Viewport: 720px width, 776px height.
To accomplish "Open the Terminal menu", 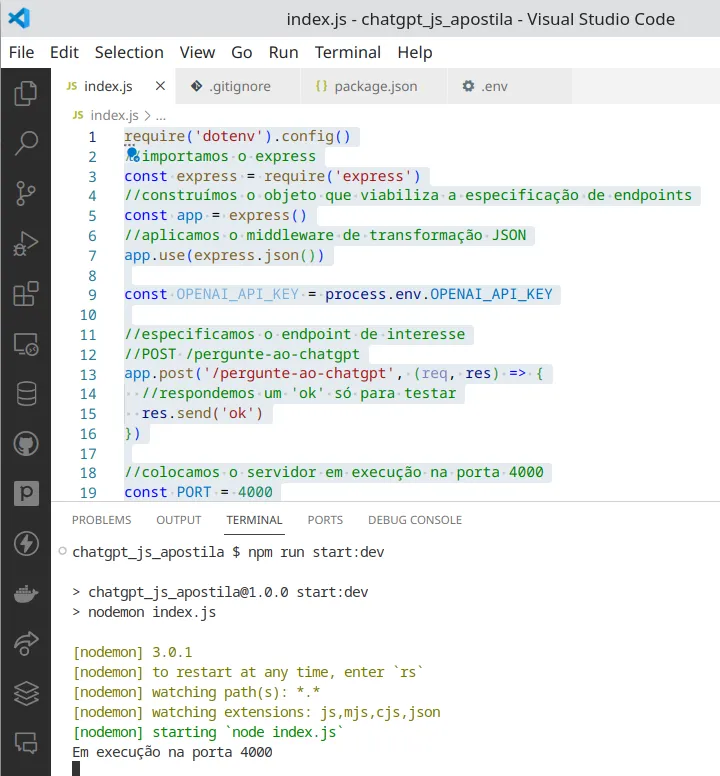I will click(348, 52).
